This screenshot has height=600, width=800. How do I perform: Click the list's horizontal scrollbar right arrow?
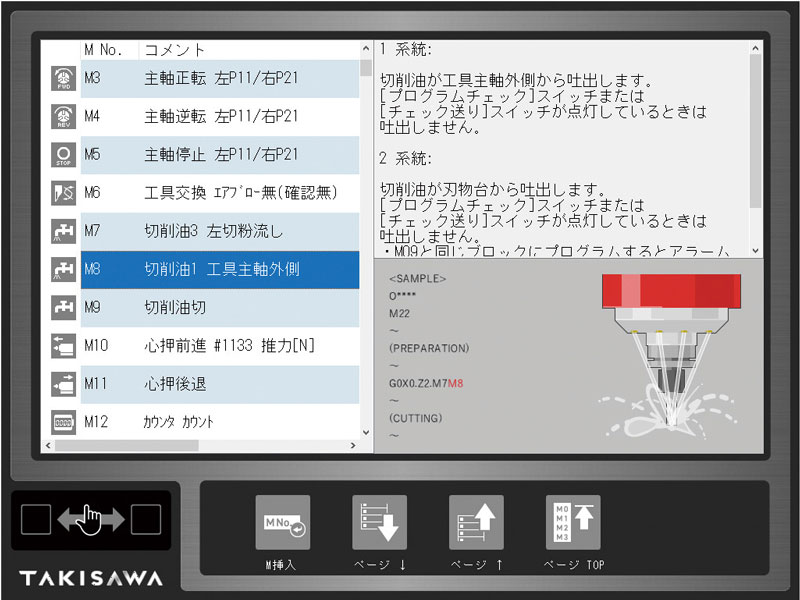(353, 445)
